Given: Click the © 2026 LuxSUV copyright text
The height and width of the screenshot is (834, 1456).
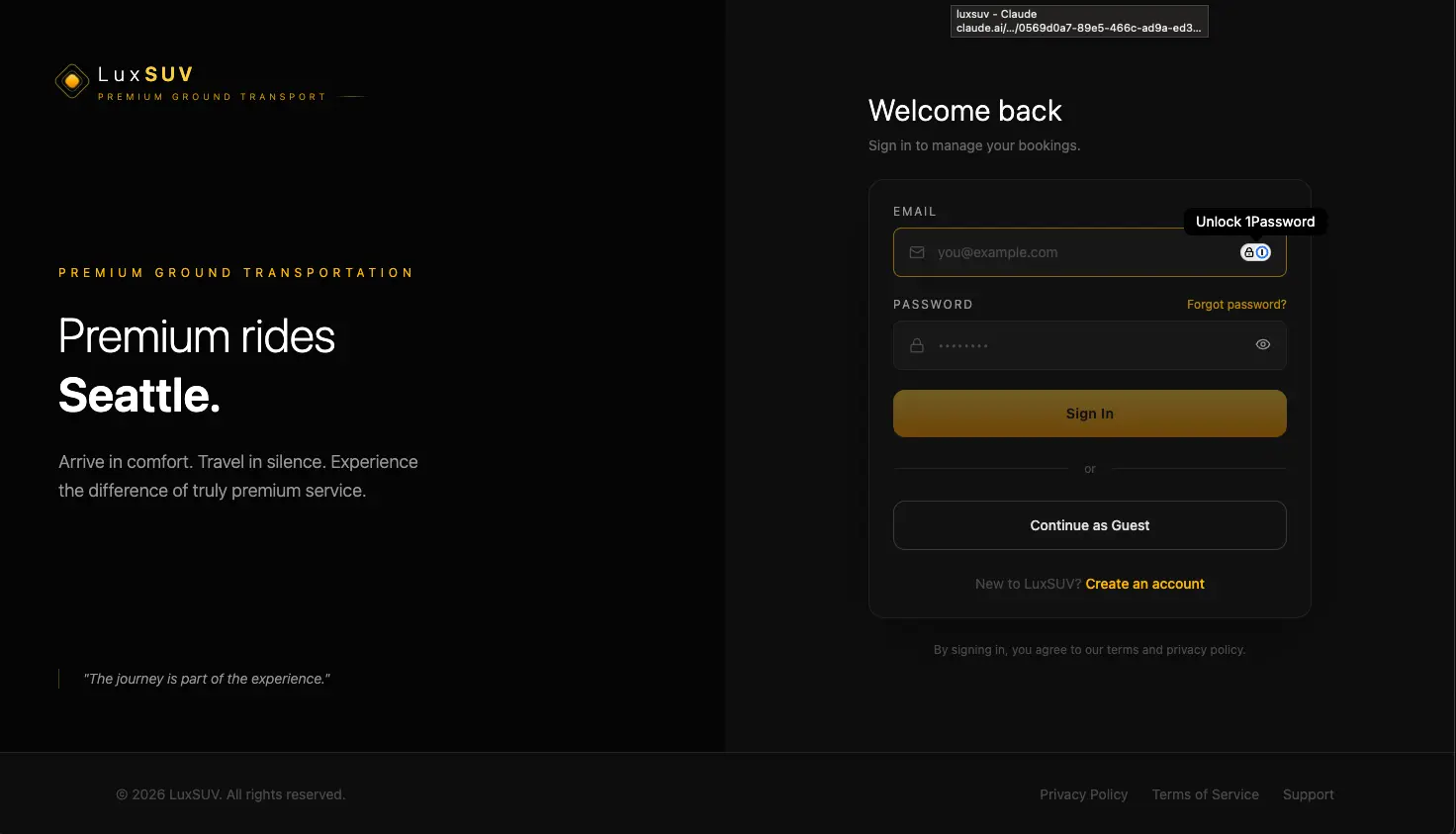Looking at the screenshot, I should pos(230,794).
